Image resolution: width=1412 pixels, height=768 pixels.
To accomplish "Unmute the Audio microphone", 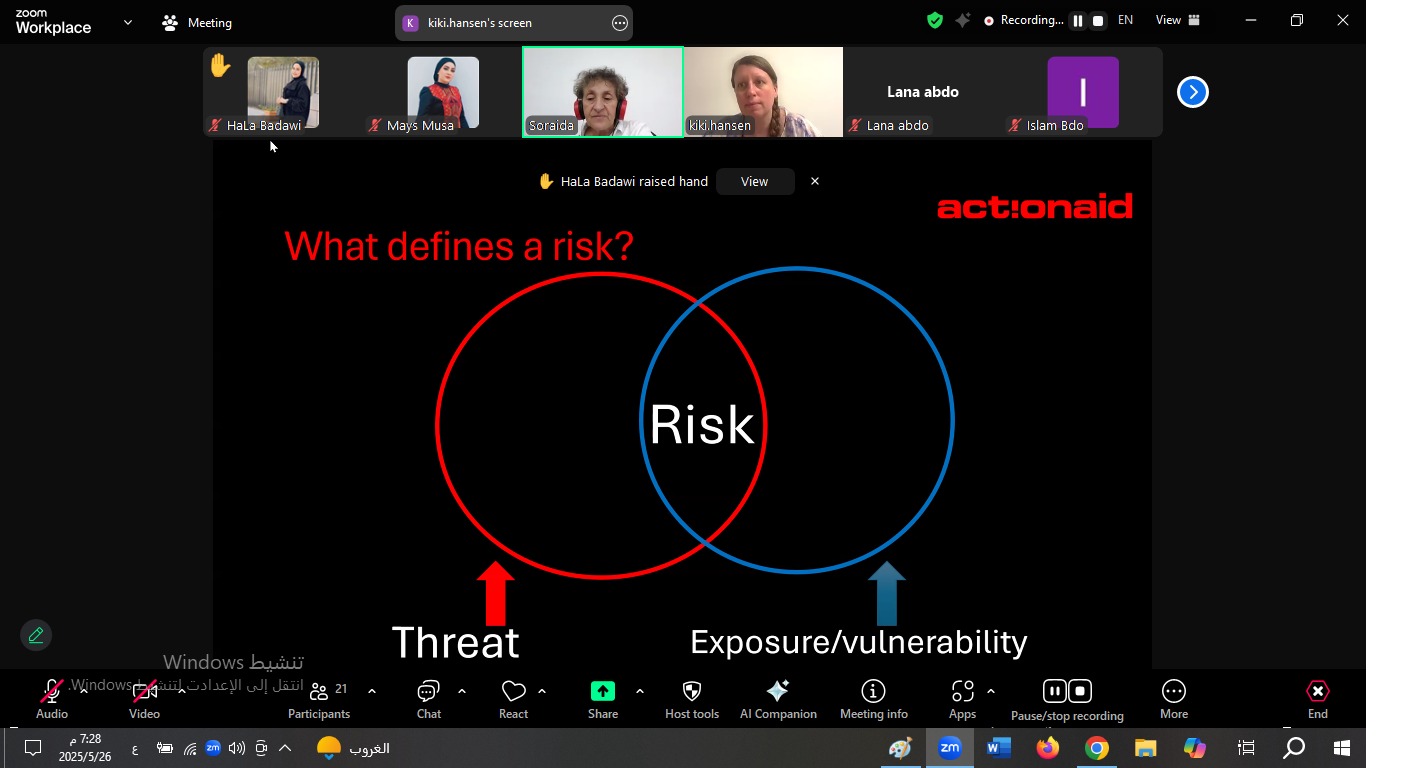I will point(51,692).
